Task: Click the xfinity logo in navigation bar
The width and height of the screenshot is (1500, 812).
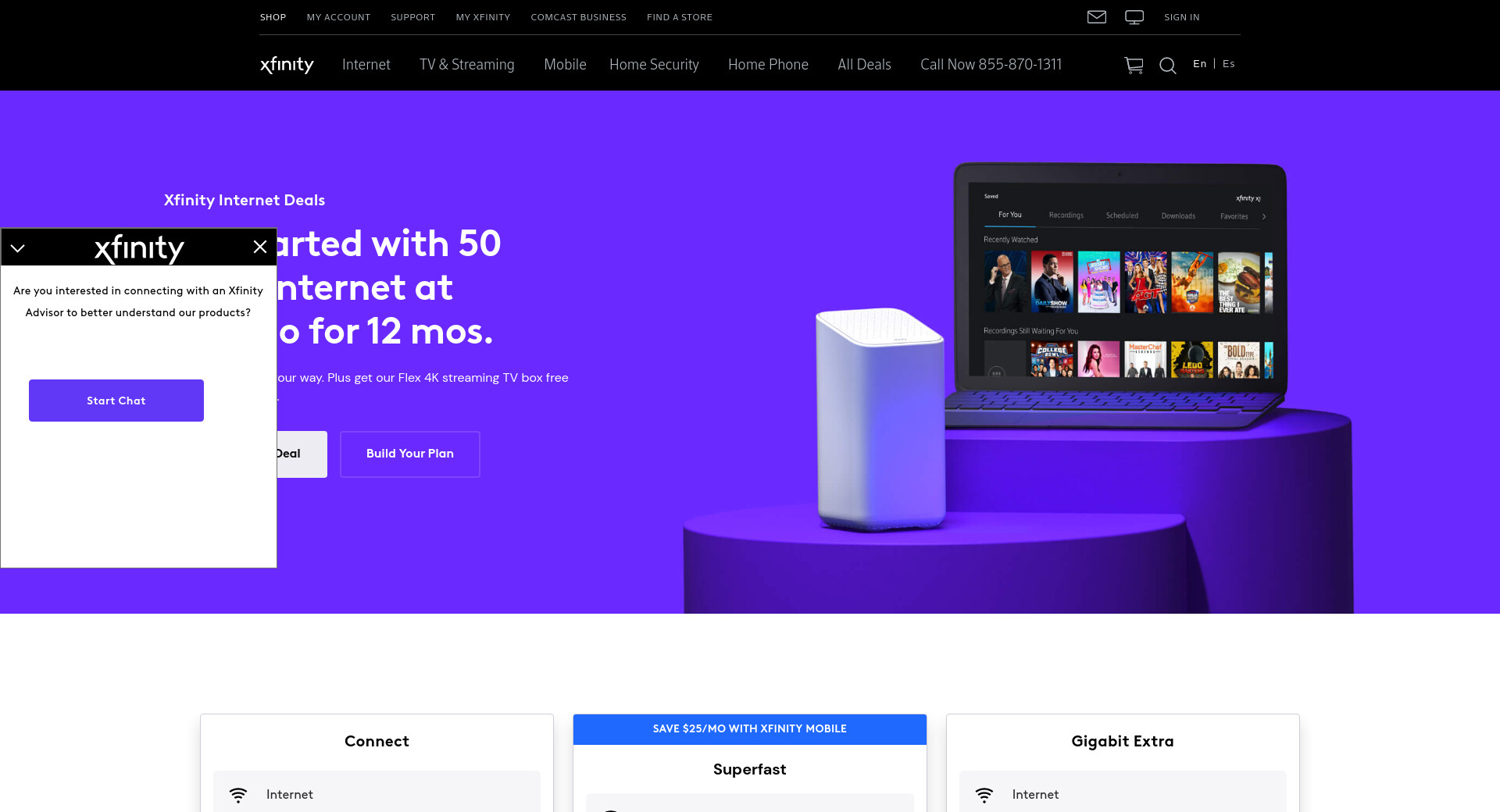Action: click(x=287, y=65)
